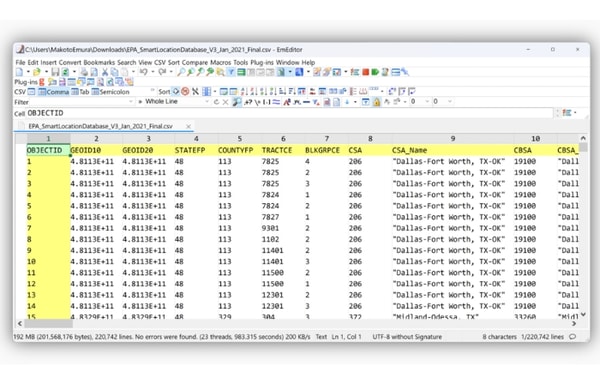Click the refresh filter icon
The image size is (600, 384).
point(217,102)
